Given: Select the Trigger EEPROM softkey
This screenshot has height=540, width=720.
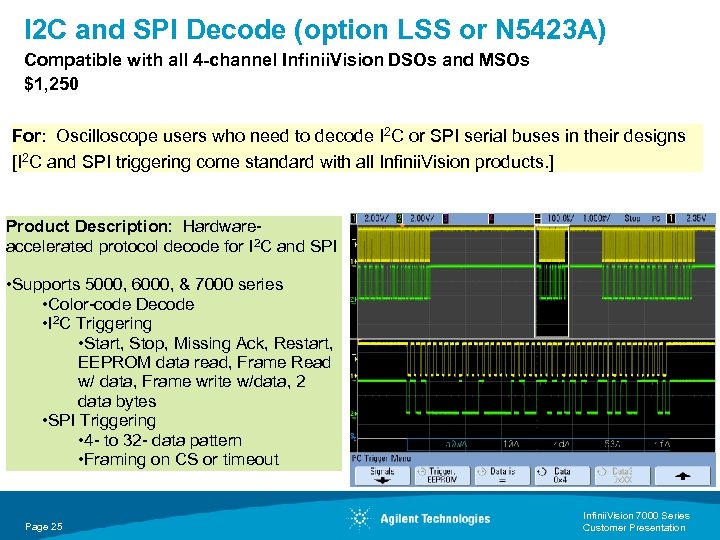Looking at the screenshot, I should pyautogui.click(x=442, y=475).
